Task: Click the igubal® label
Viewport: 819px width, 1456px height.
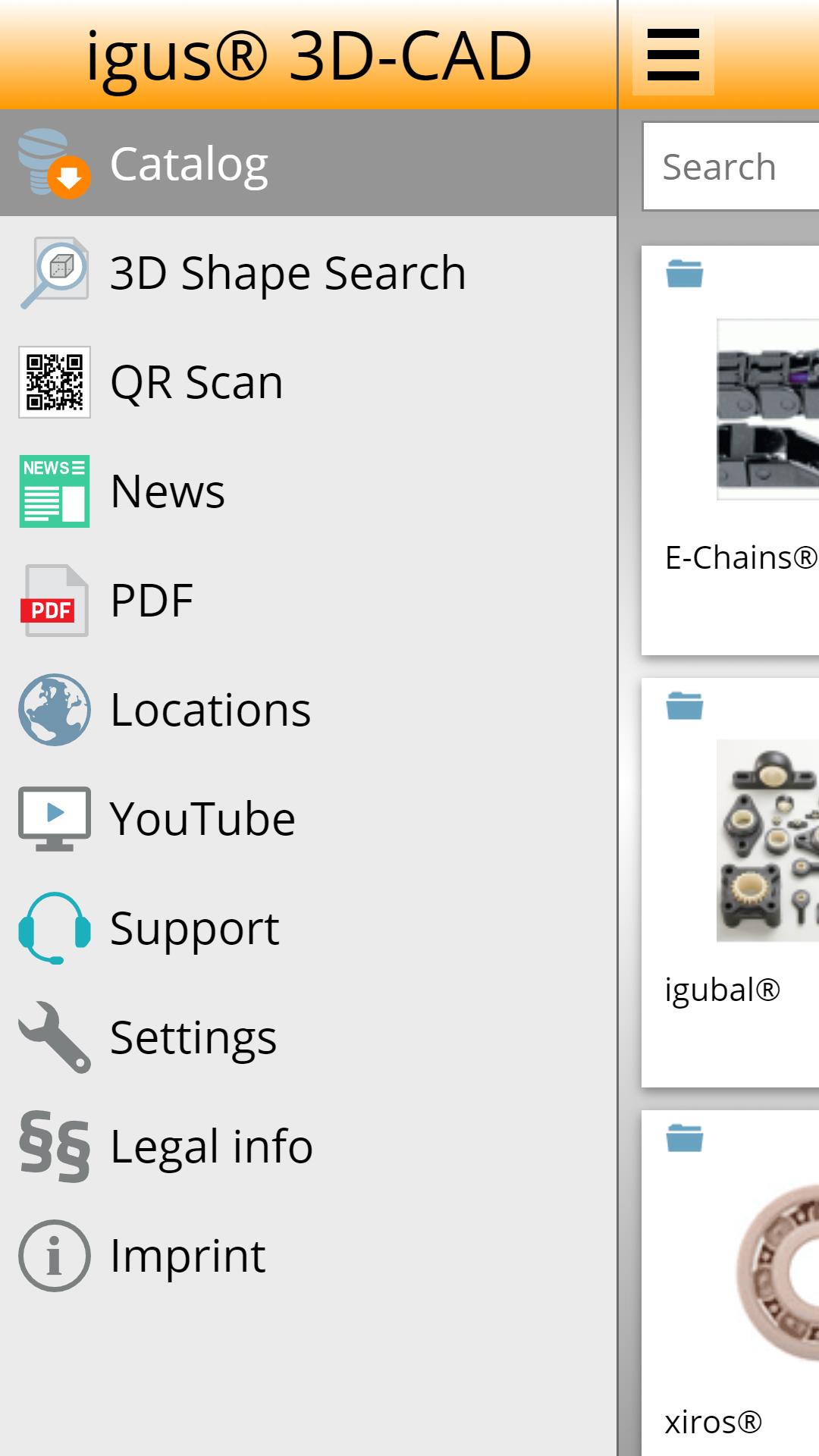Action: coord(722,990)
